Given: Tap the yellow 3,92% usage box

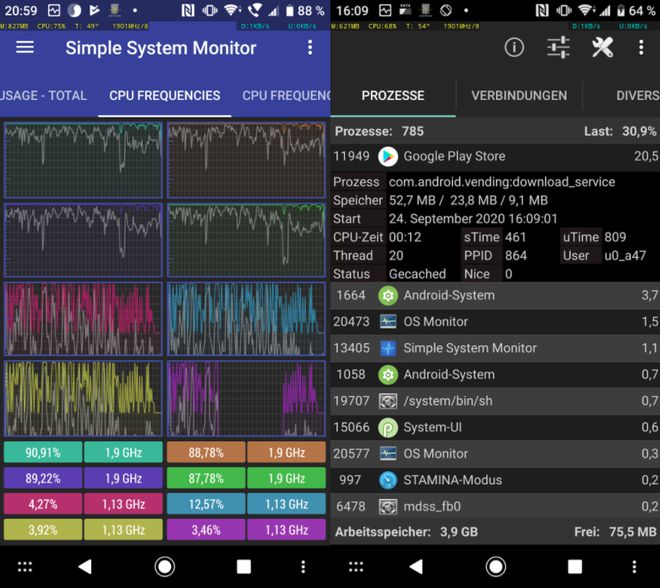Looking at the screenshot, I should coord(43,530).
